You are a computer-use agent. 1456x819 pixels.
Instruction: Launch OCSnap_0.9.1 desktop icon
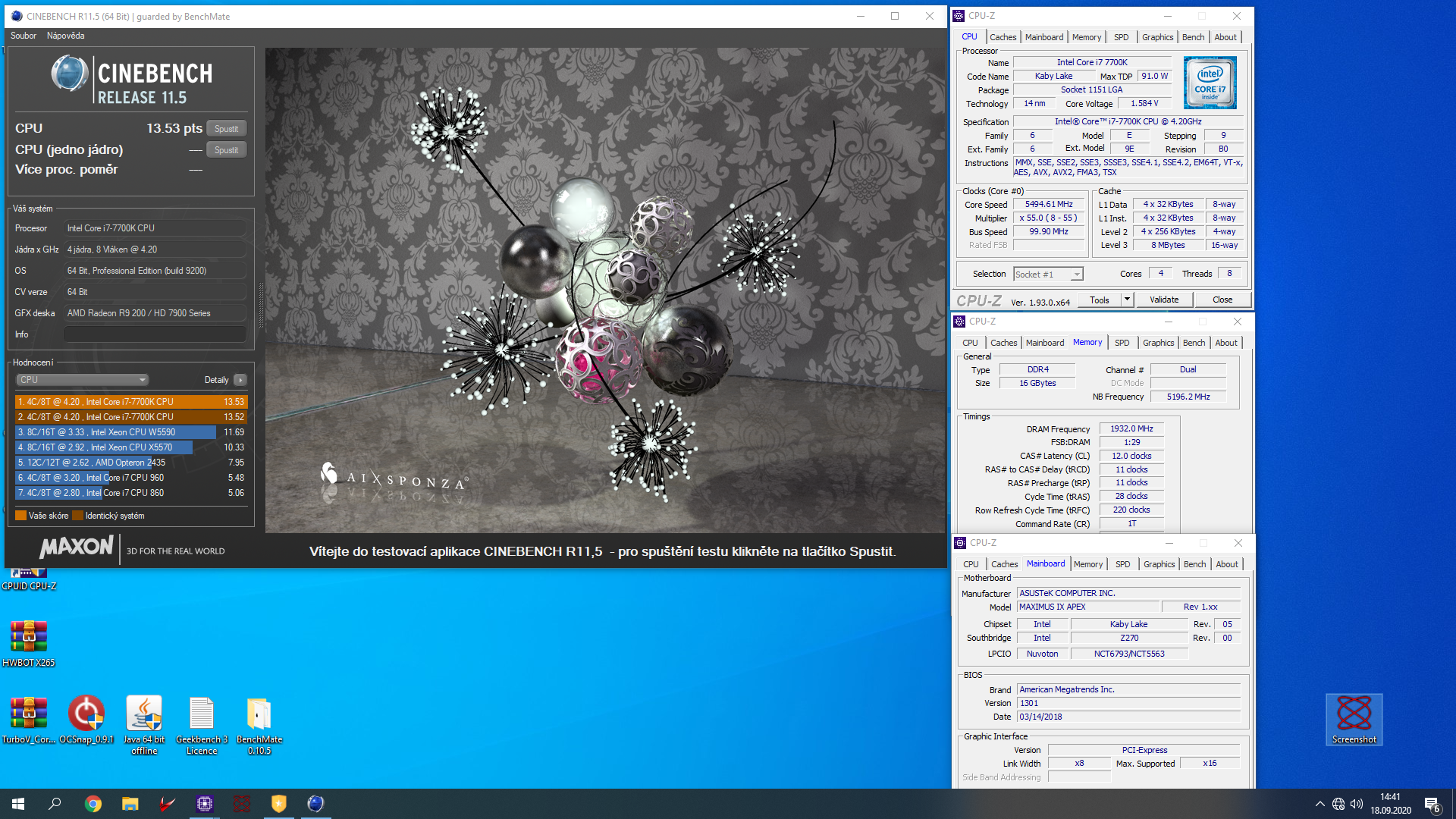[x=86, y=720]
